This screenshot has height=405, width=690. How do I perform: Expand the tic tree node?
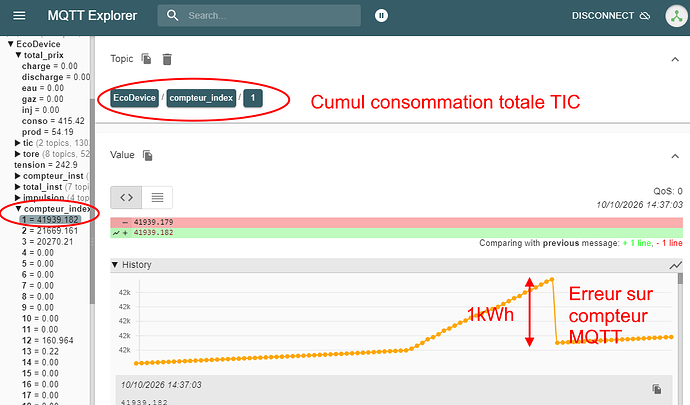pyautogui.click(x=17, y=143)
